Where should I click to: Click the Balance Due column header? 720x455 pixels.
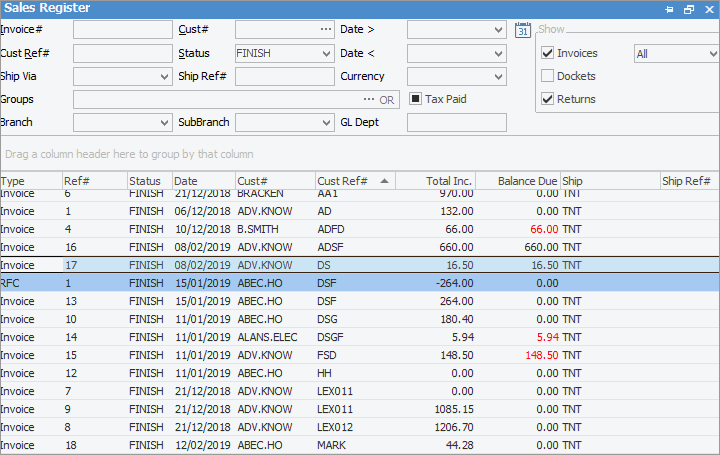[517, 181]
